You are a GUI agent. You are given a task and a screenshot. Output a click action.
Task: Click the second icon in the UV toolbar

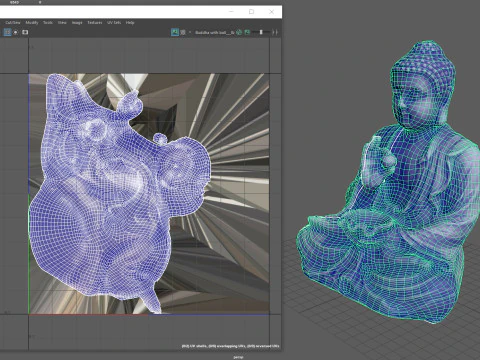(x=16, y=32)
